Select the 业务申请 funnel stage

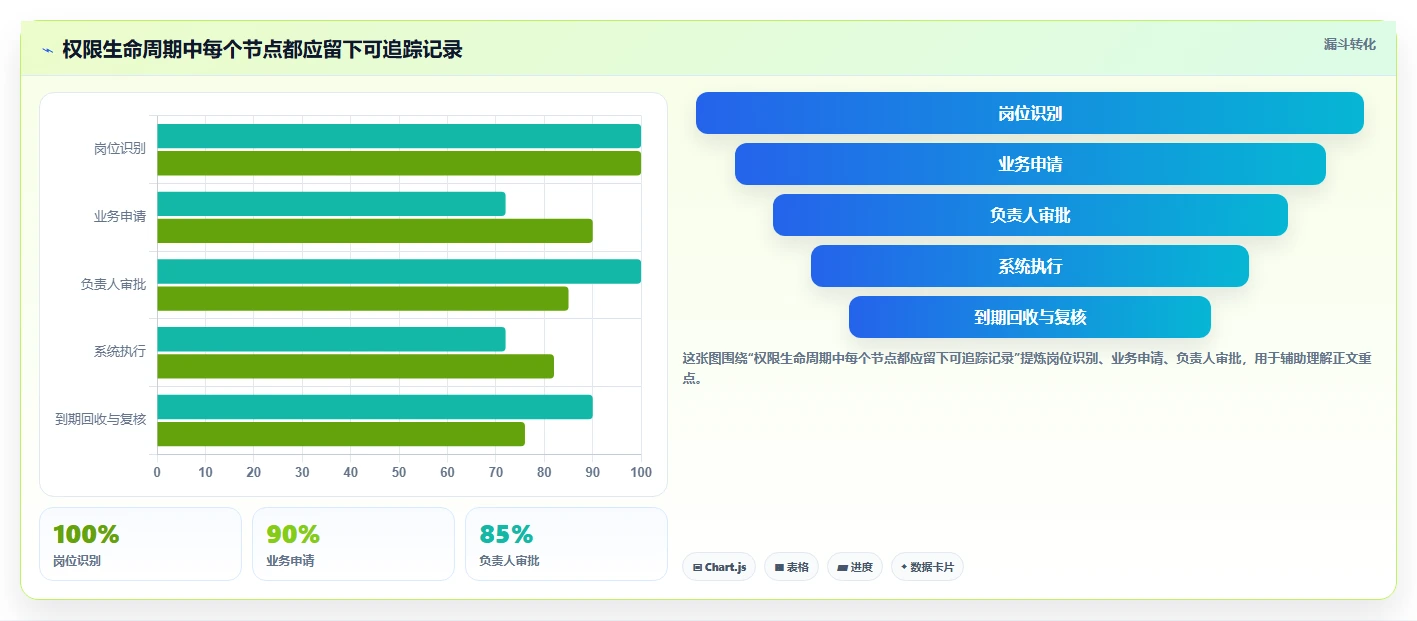pyautogui.click(x=1029, y=164)
